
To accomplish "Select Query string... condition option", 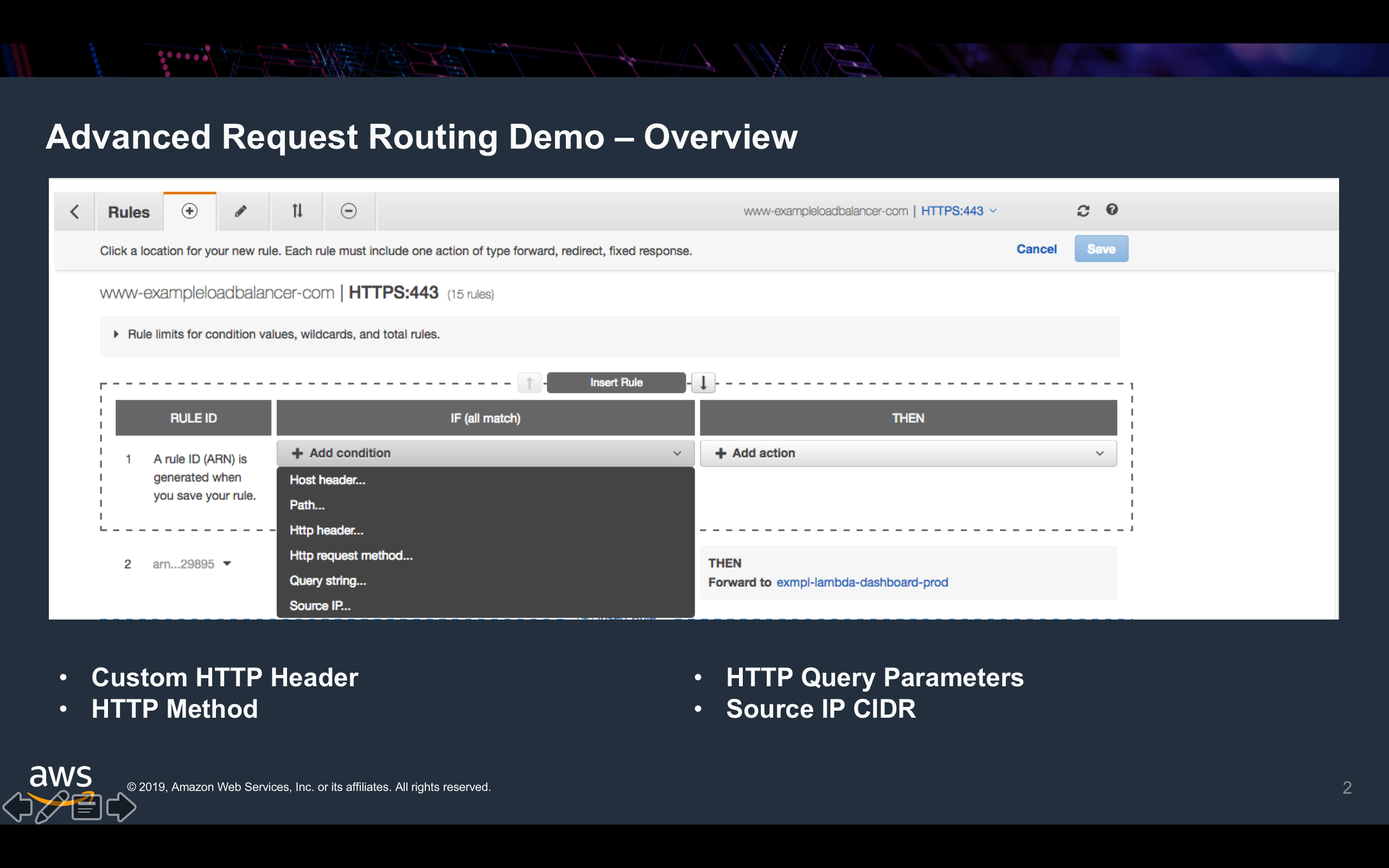I will [328, 580].
